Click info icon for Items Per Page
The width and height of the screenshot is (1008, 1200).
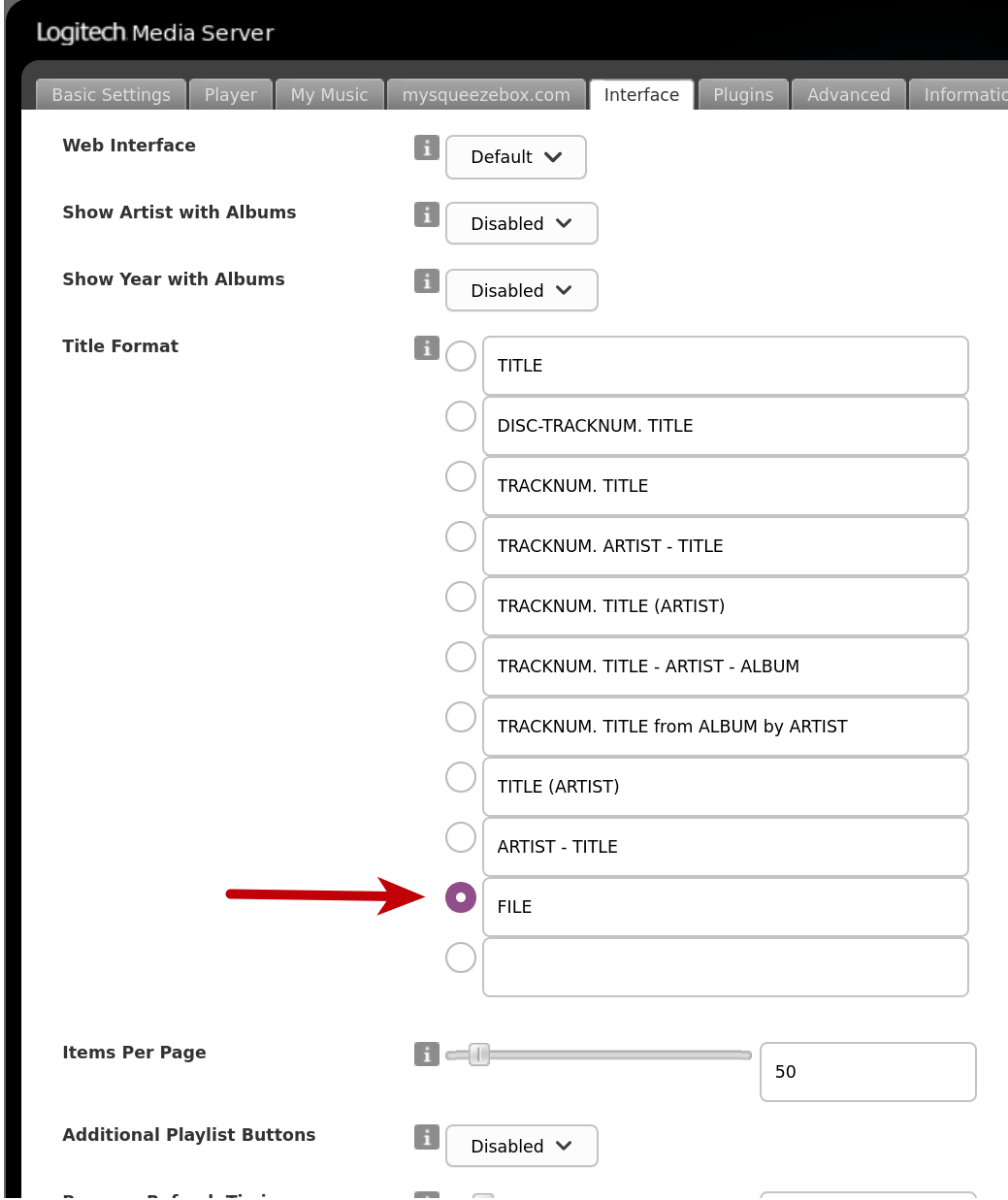pos(426,1054)
